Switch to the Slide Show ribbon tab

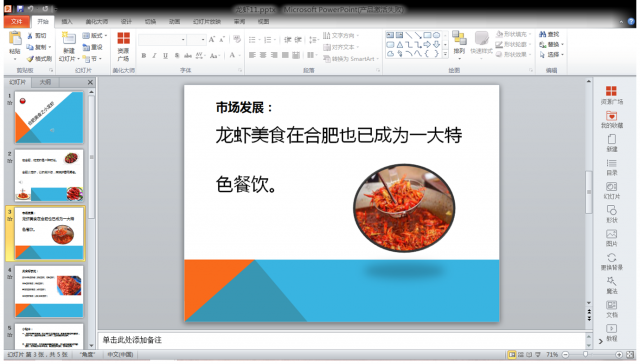207,22
